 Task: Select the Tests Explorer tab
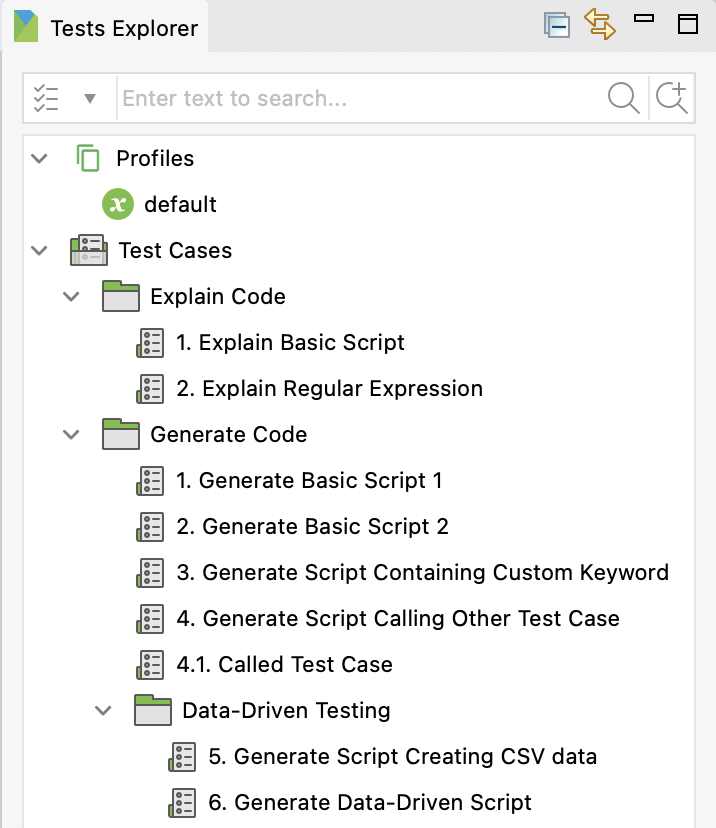(x=106, y=26)
